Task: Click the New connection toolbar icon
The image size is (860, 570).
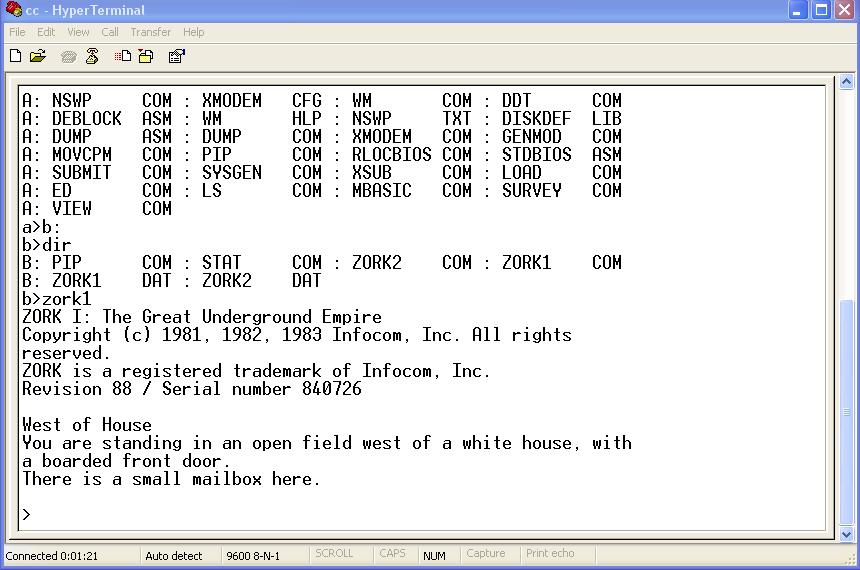Action: coord(16,56)
